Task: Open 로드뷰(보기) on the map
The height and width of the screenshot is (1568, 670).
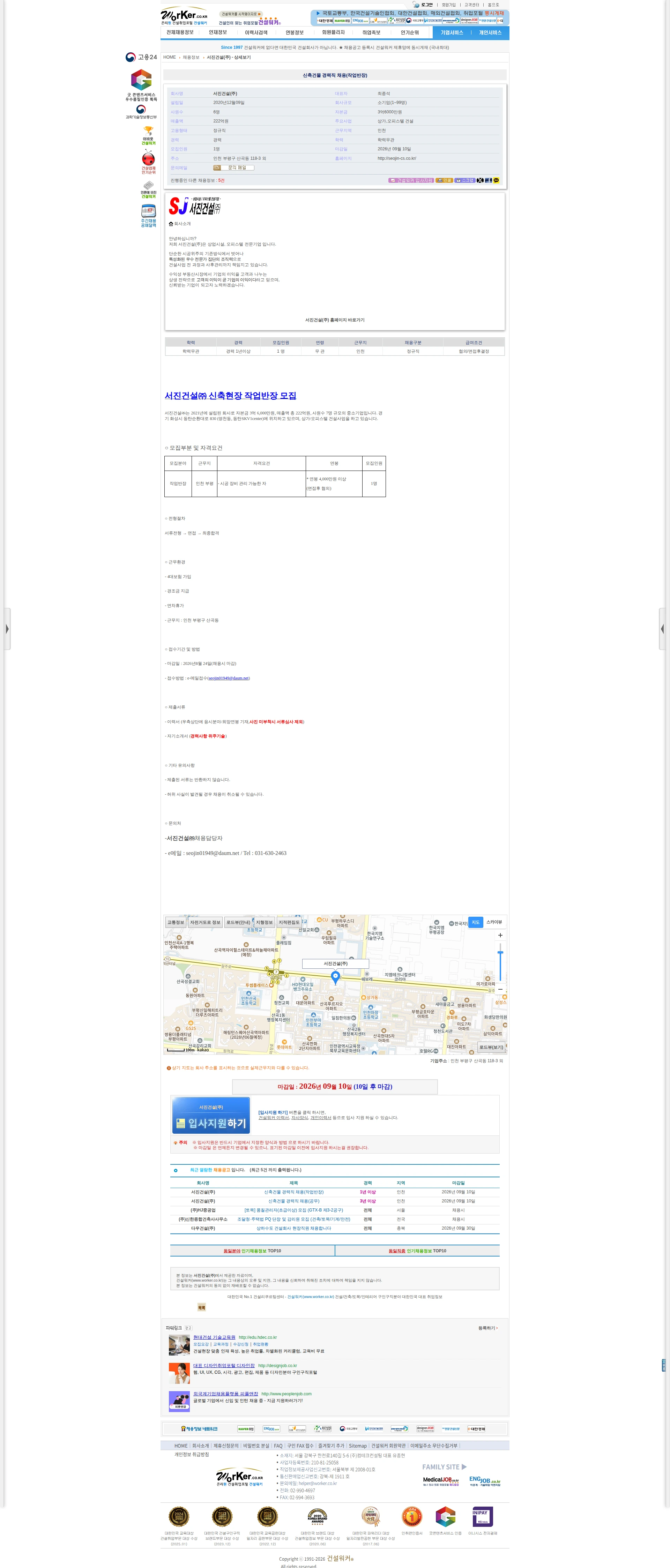Action: (x=491, y=1047)
